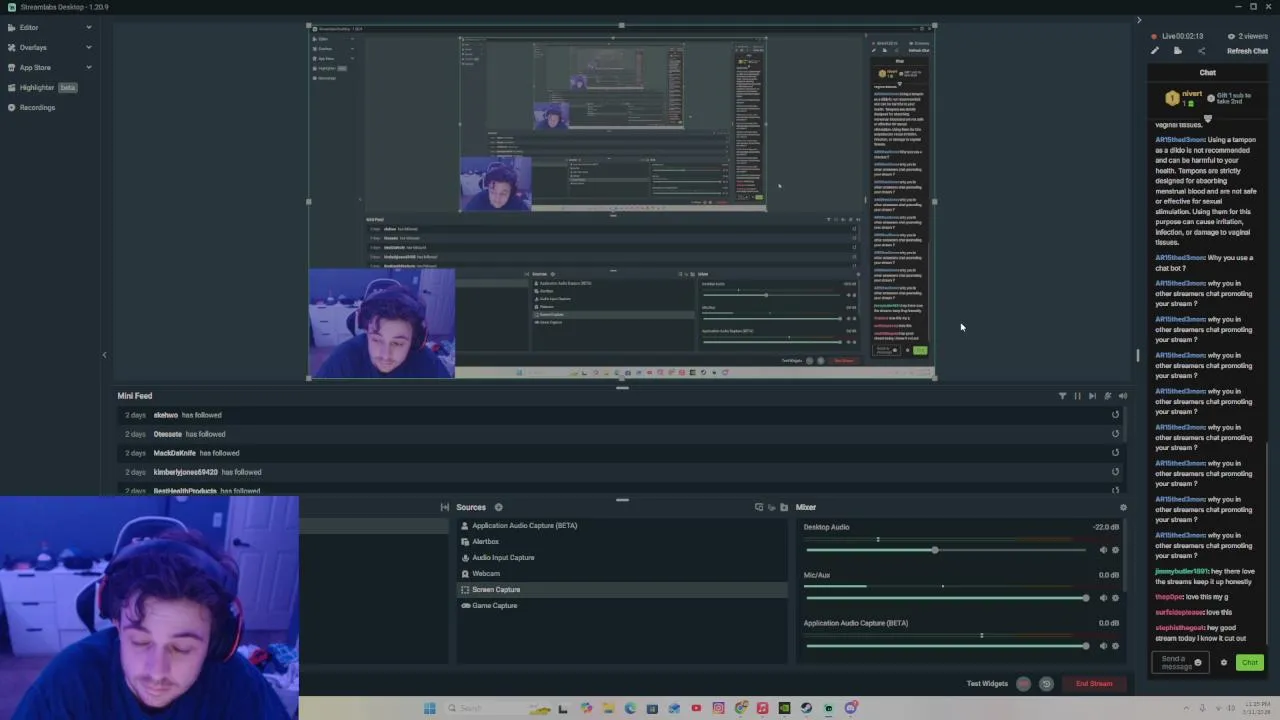
Task: Open Mic/Aux channel settings gear
Action: pyautogui.click(x=1115, y=598)
